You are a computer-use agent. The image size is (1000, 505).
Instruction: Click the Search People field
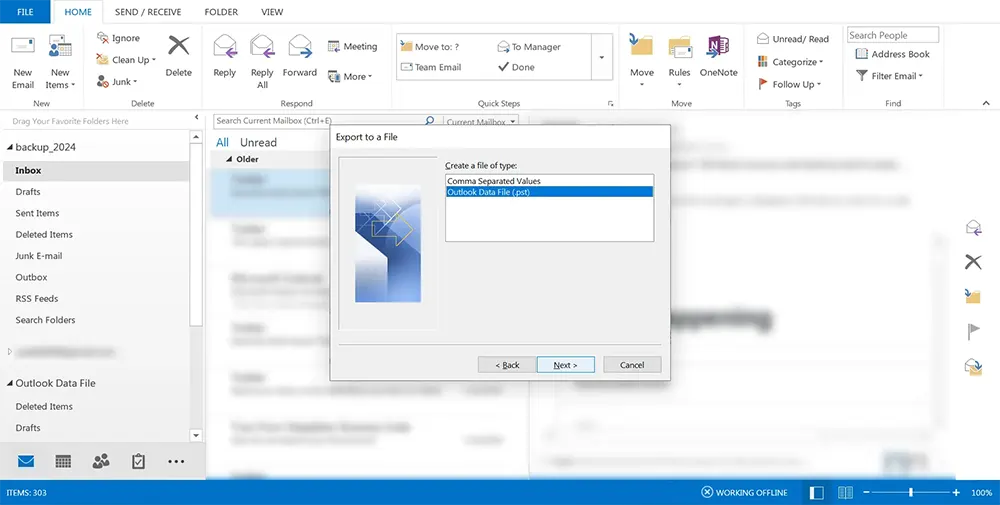(x=892, y=35)
